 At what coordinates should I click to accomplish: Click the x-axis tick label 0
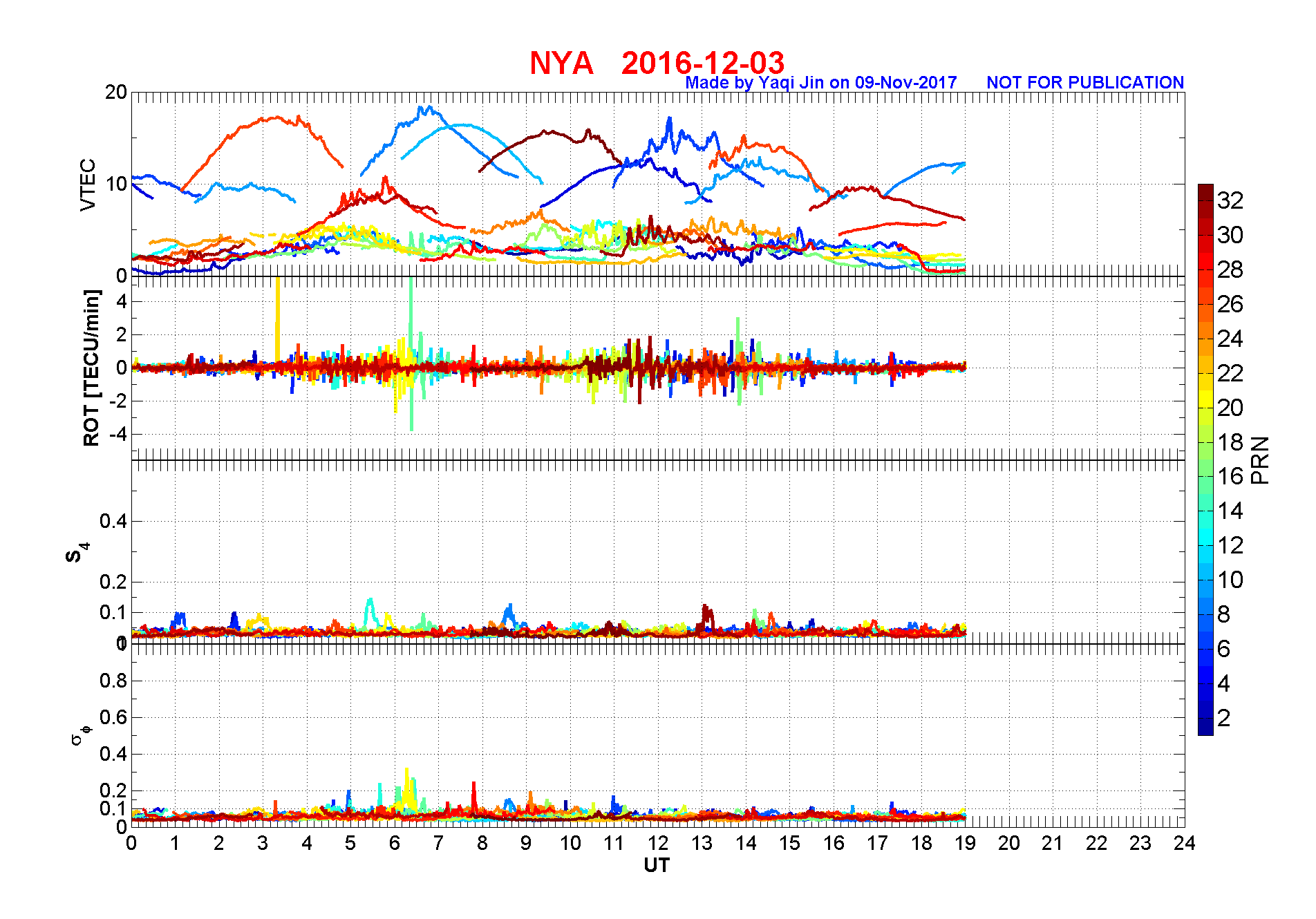pos(131,843)
